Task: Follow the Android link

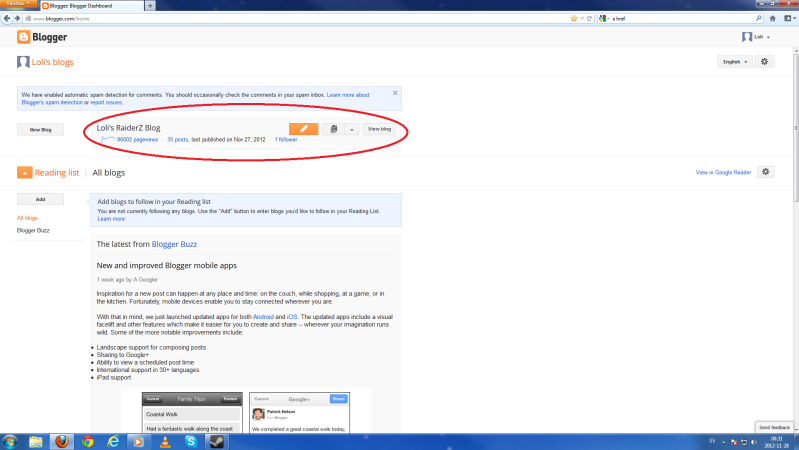Action: [x=263, y=317]
